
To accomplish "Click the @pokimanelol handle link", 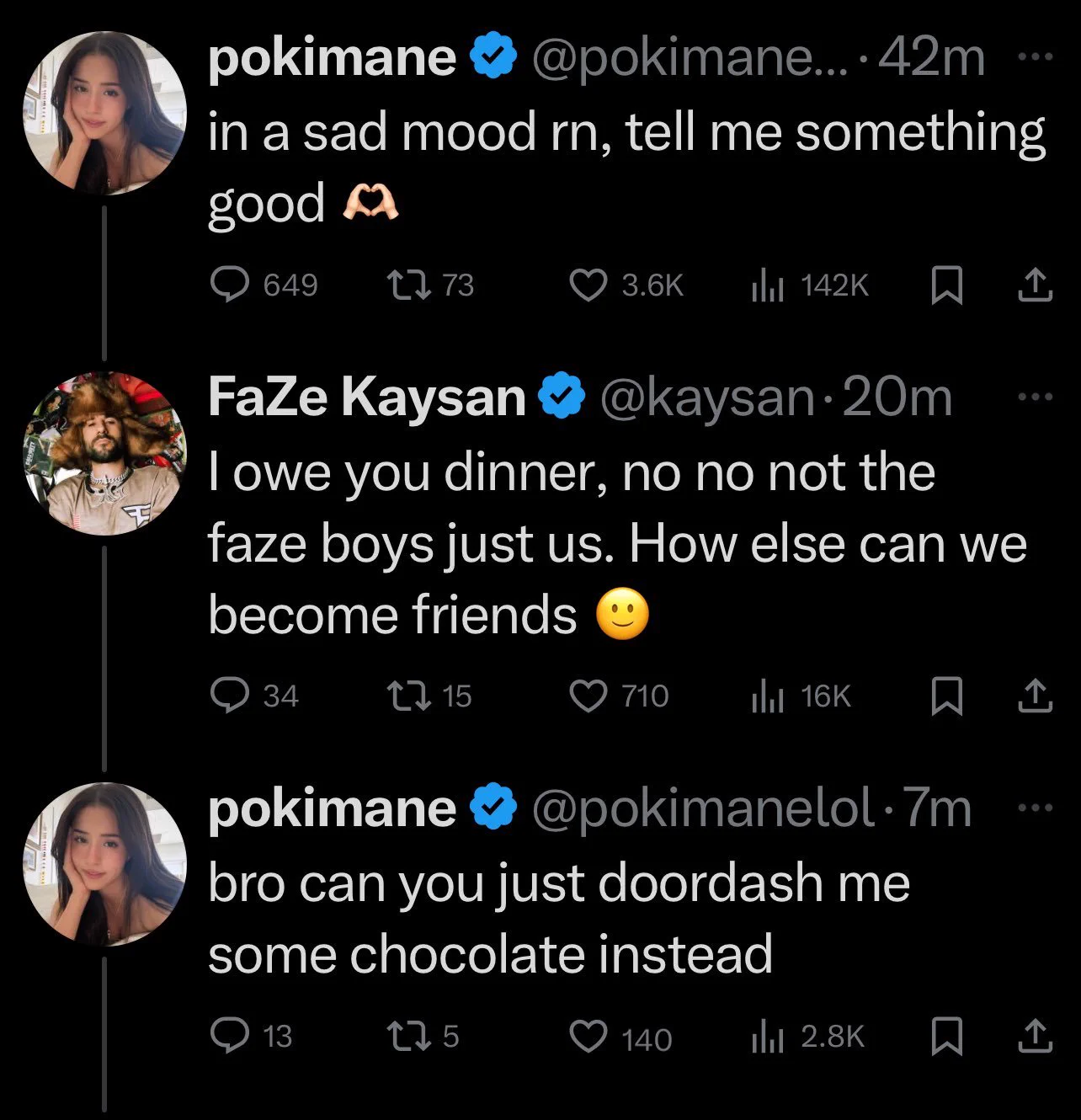I will point(704,808).
